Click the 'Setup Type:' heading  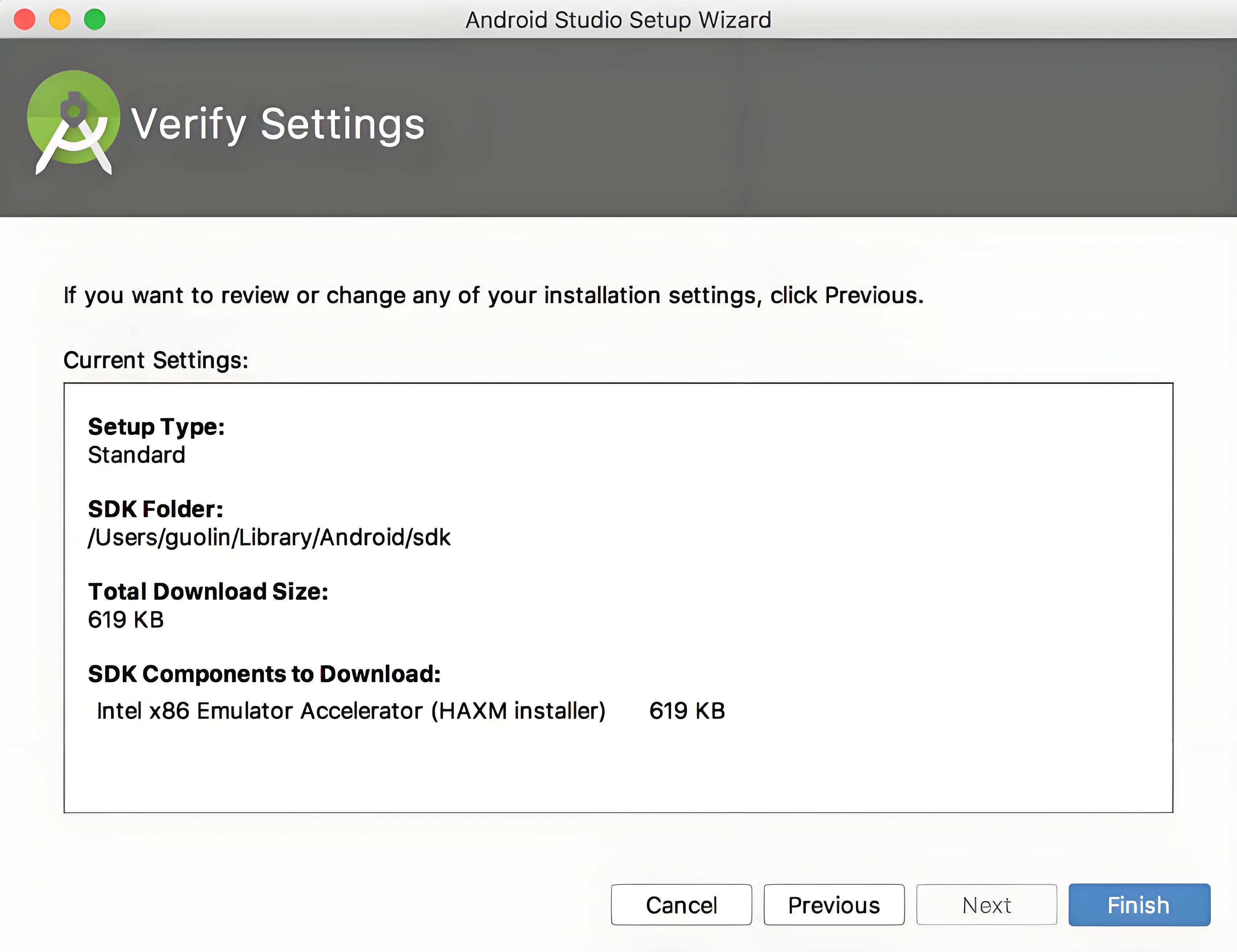tap(156, 427)
